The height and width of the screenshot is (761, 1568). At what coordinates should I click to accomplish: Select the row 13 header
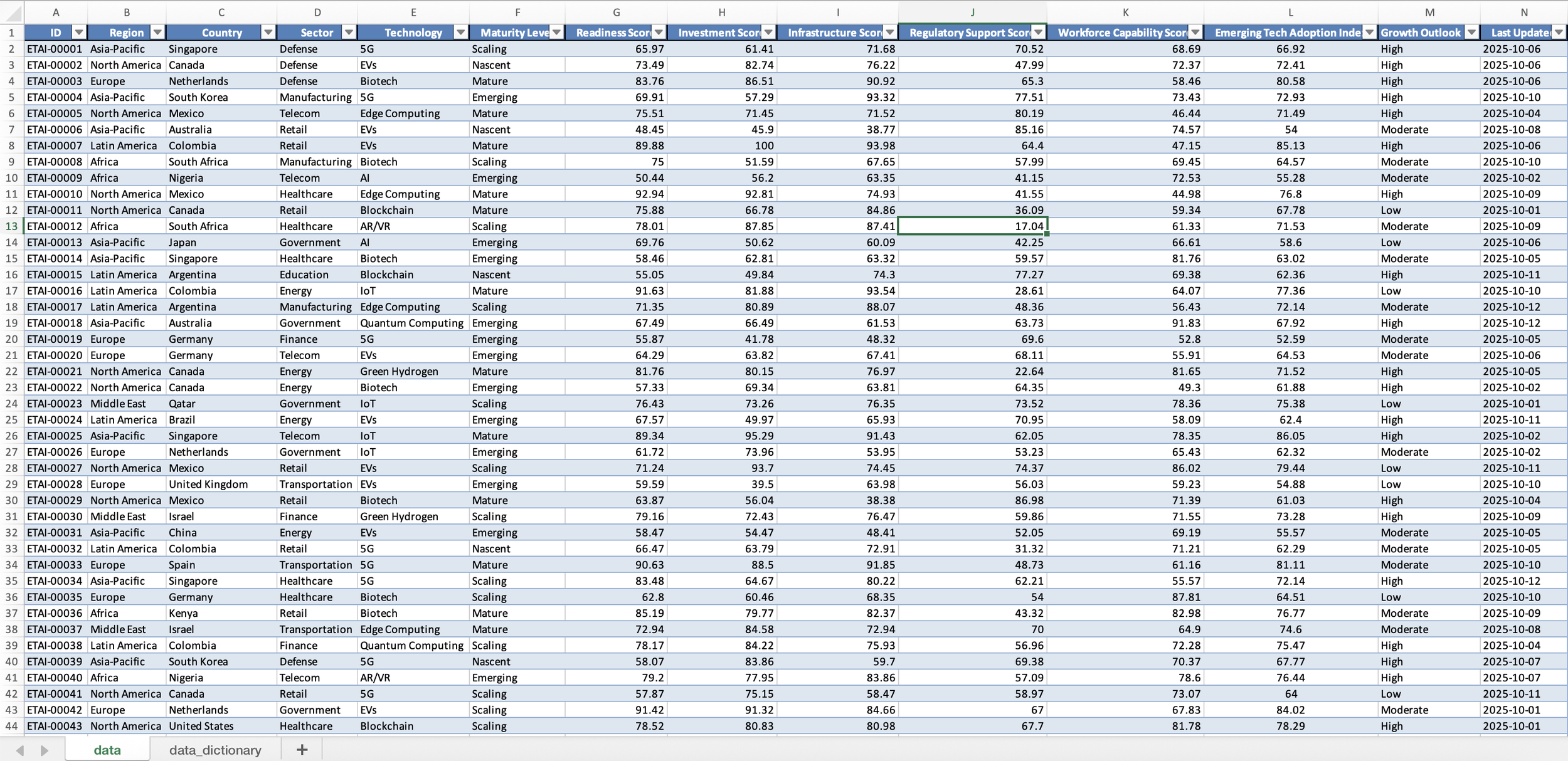pos(11,226)
